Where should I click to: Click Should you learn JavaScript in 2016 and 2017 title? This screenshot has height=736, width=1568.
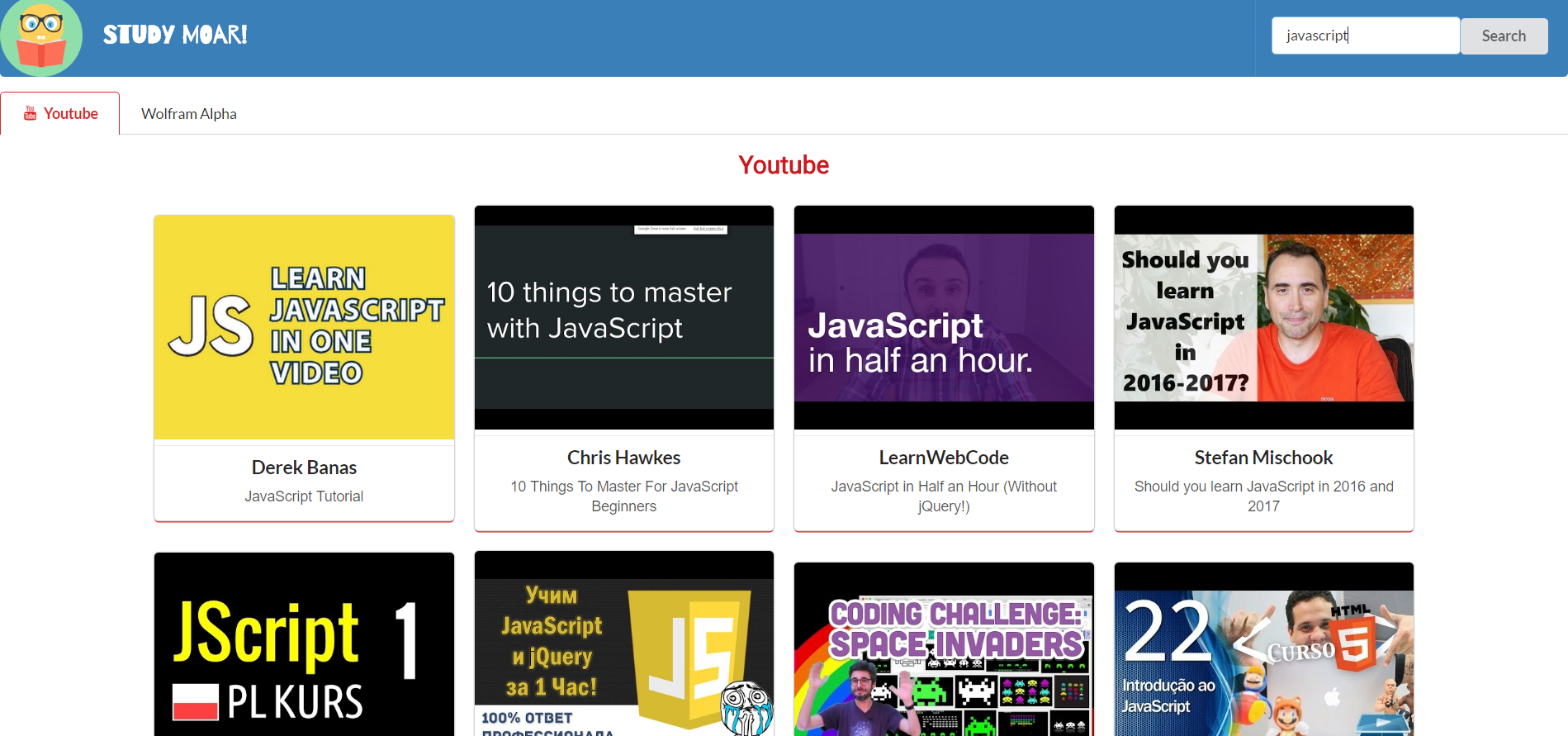pyautogui.click(x=1264, y=496)
